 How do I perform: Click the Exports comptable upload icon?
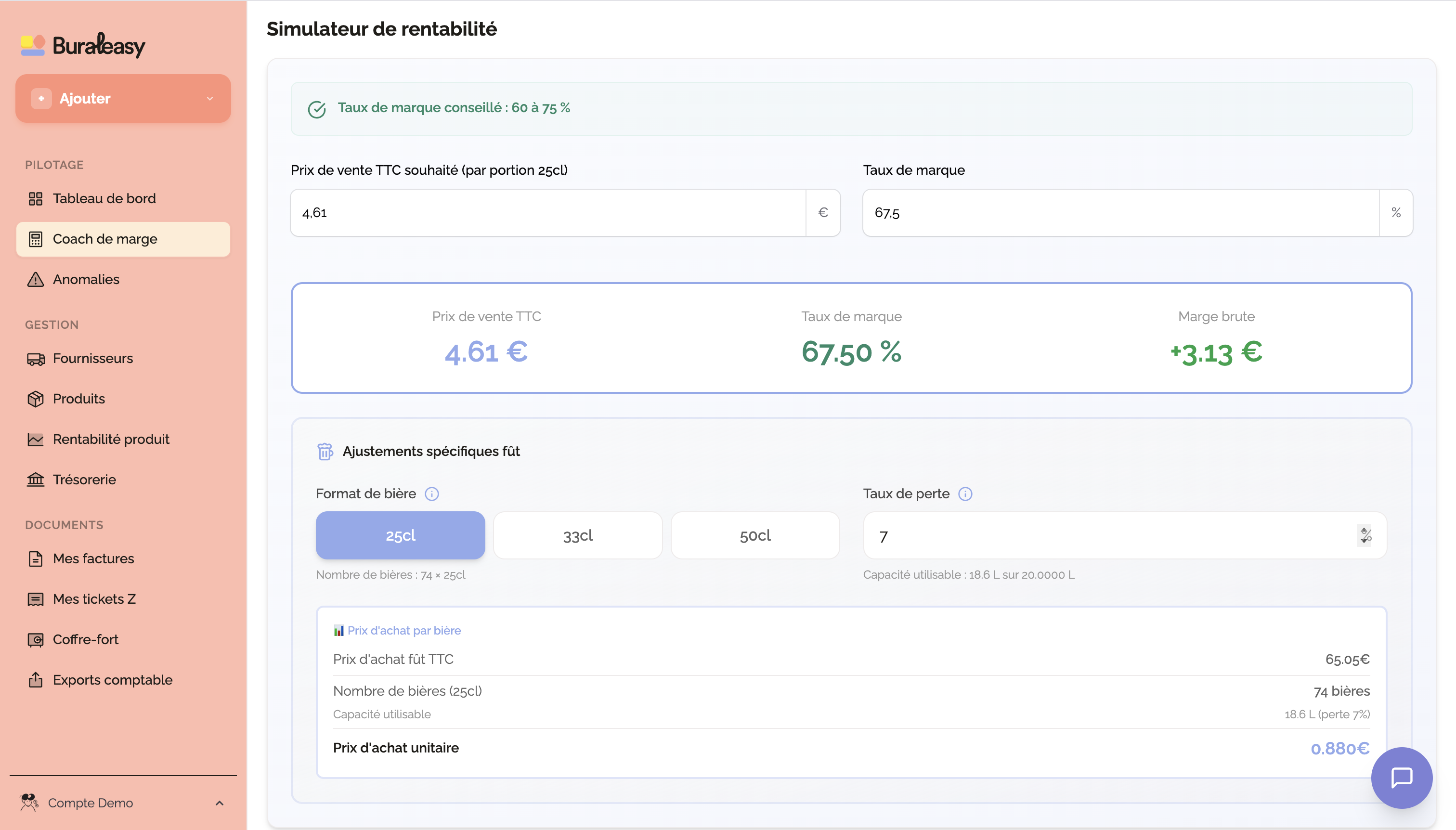(x=35, y=679)
